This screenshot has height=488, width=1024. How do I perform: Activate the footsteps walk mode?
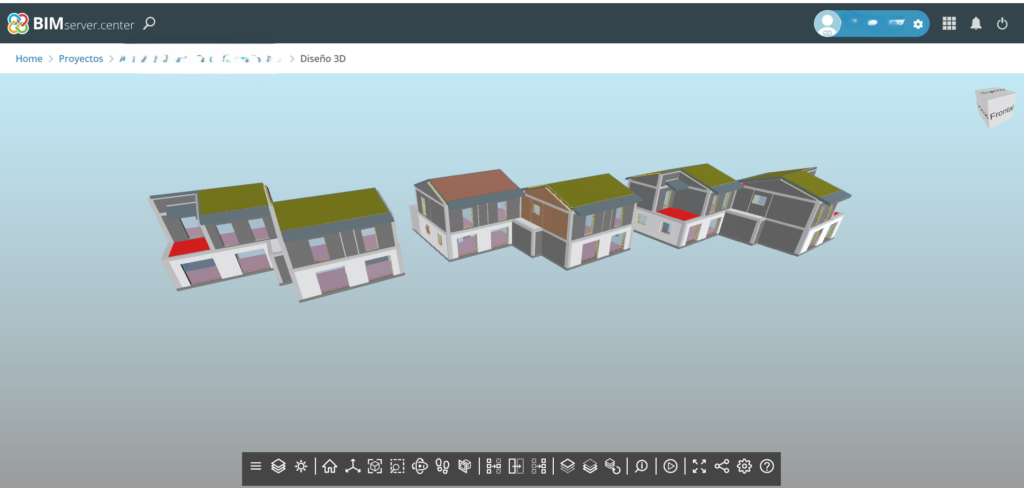[443, 466]
